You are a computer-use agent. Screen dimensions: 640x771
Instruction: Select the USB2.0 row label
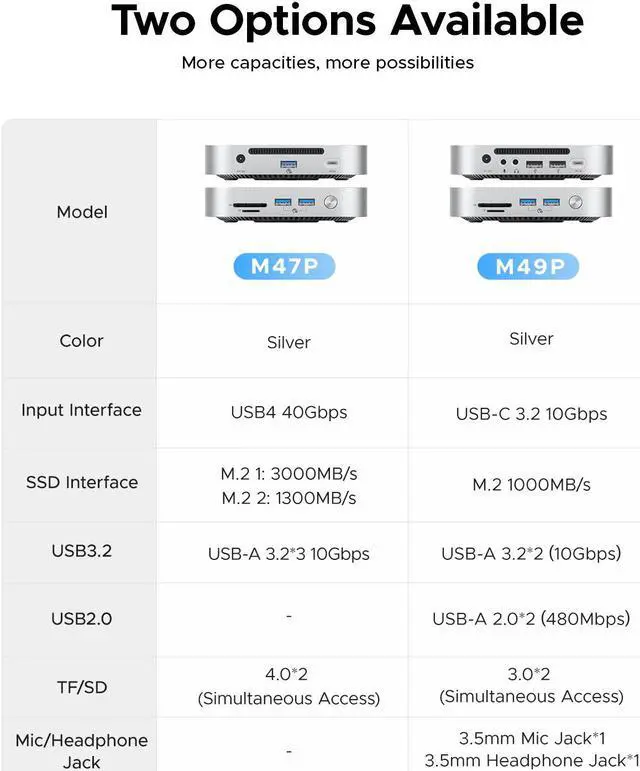[82, 619]
